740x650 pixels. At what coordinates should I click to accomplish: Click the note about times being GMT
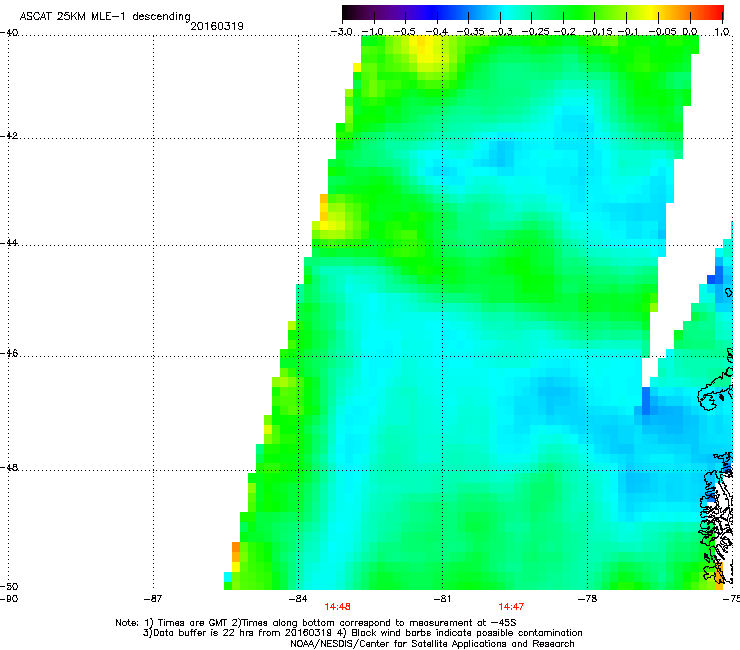pyautogui.click(x=191, y=623)
